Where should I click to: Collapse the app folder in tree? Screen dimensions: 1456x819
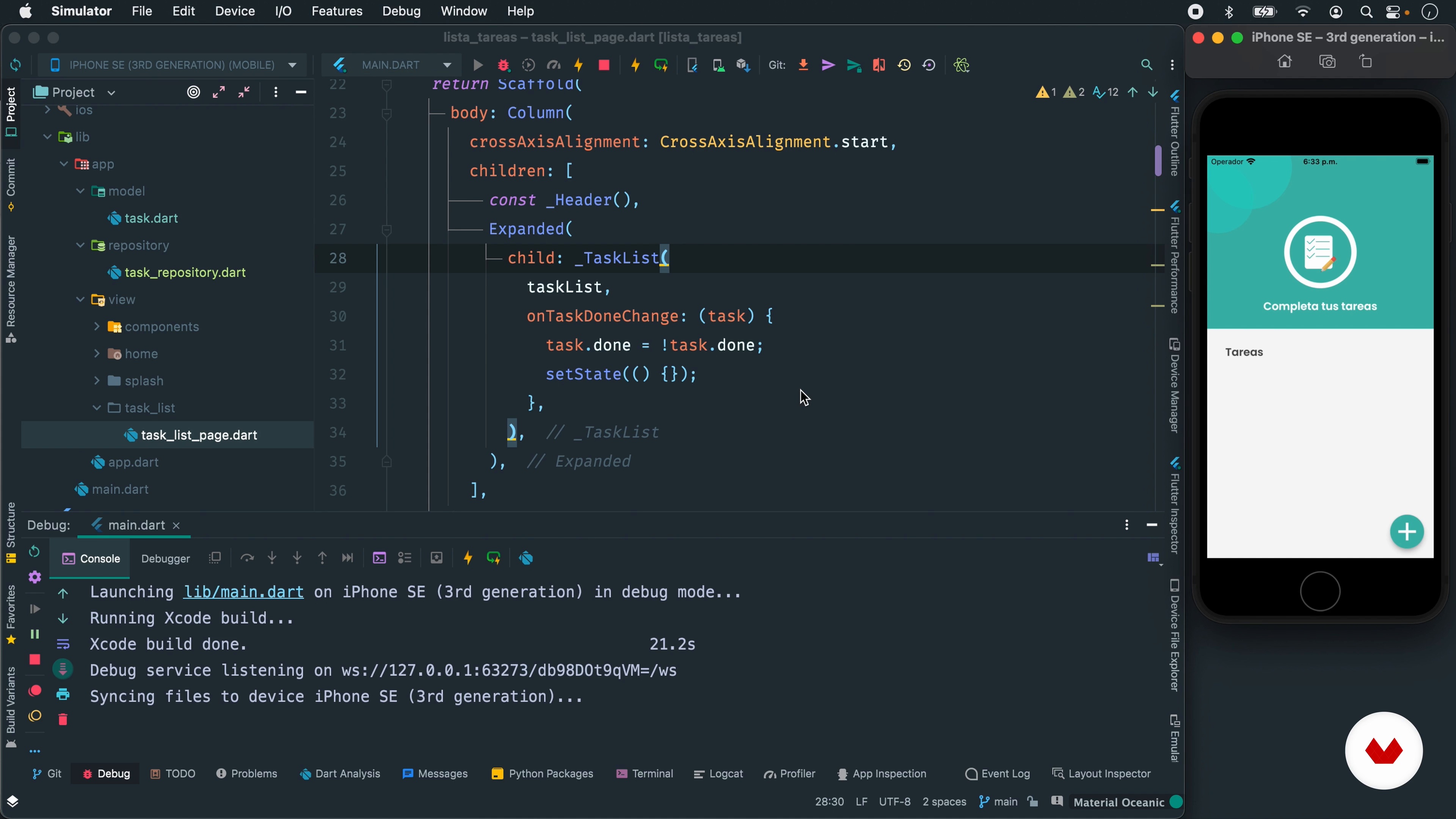click(x=64, y=164)
